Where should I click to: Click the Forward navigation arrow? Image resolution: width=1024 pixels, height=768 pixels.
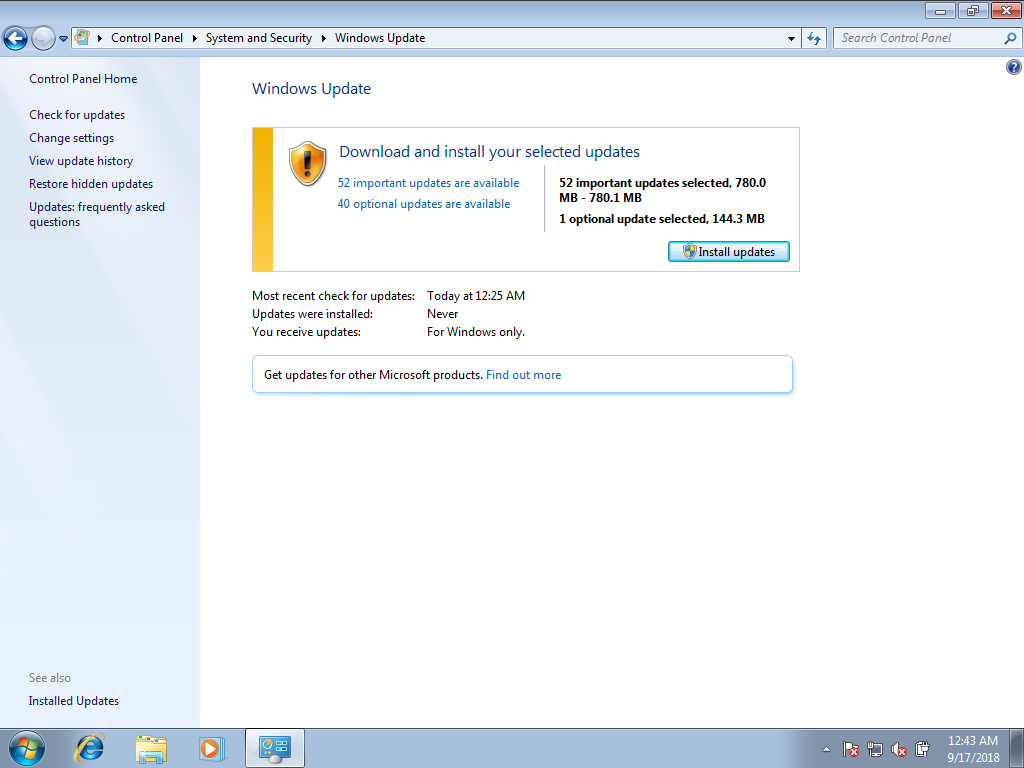[x=43, y=39]
